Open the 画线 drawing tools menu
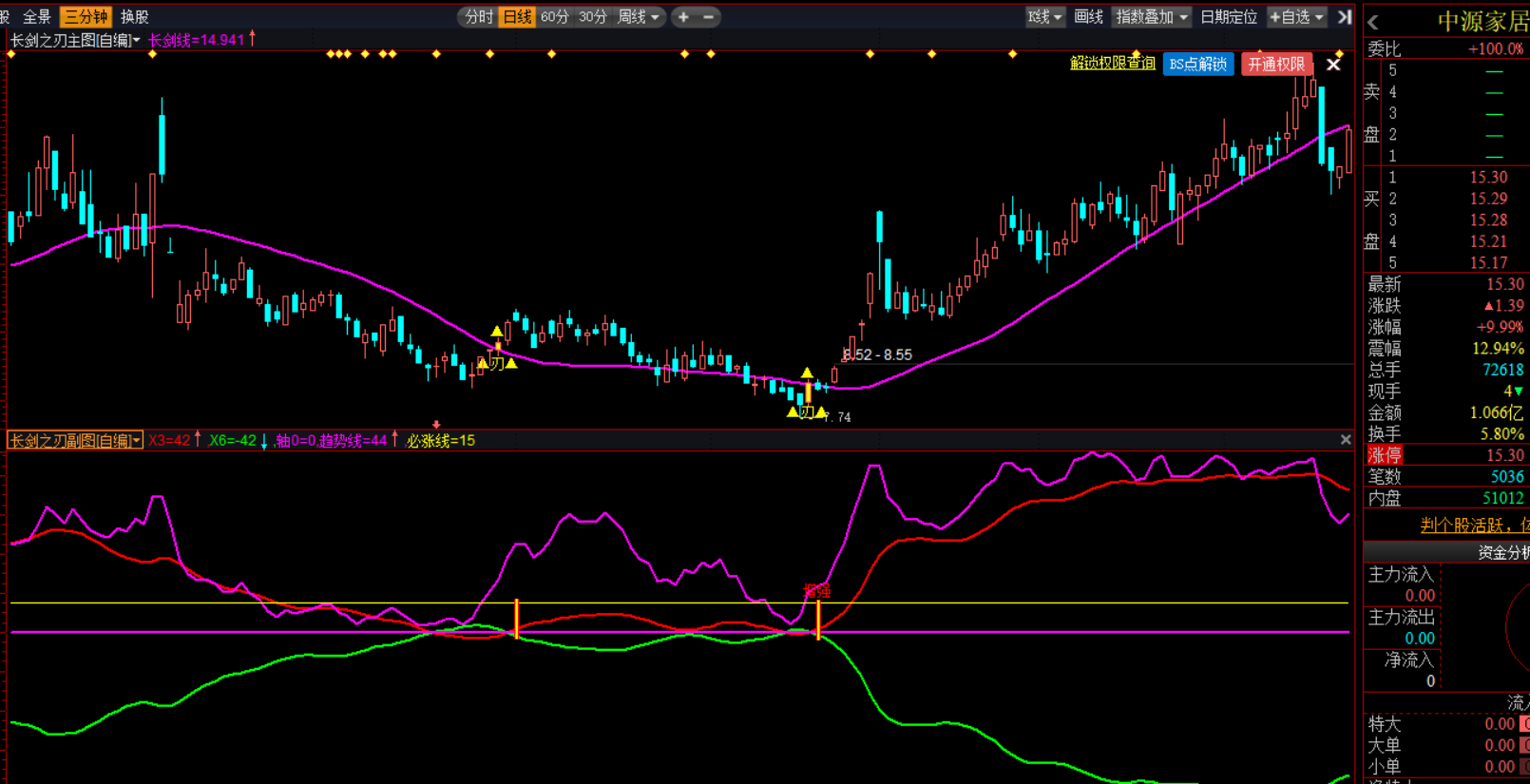Viewport: 1530px width, 784px height. coord(1088,17)
